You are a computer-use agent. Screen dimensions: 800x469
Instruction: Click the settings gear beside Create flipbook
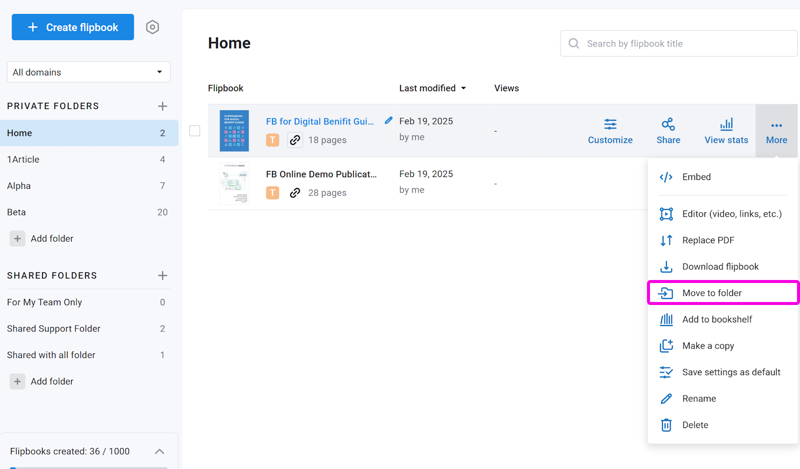point(152,28)
